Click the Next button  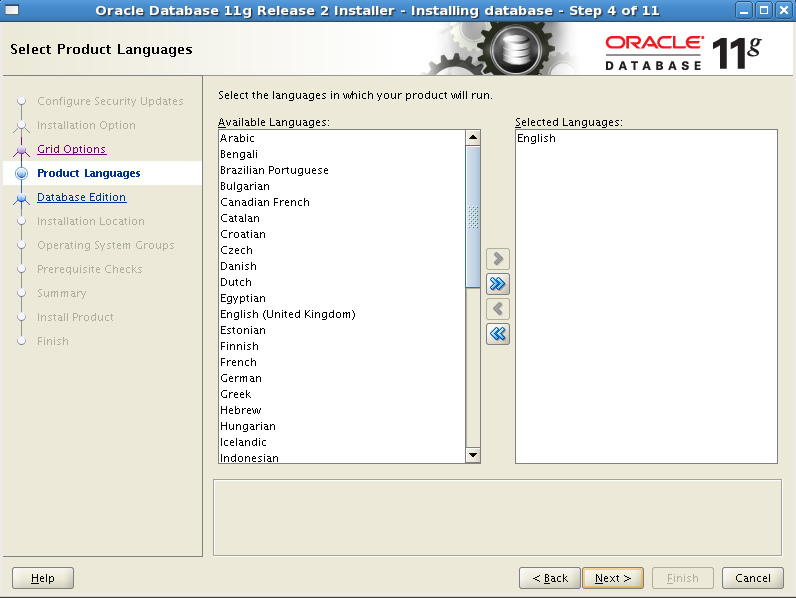[613, 578]
